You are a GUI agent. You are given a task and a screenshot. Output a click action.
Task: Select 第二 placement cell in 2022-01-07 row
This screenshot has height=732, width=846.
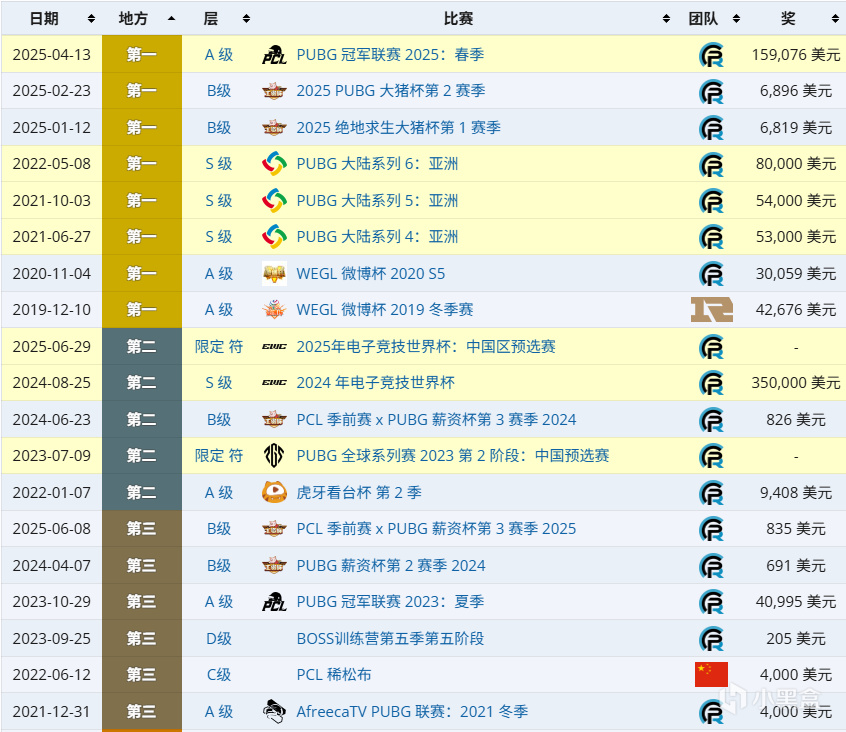142,492
